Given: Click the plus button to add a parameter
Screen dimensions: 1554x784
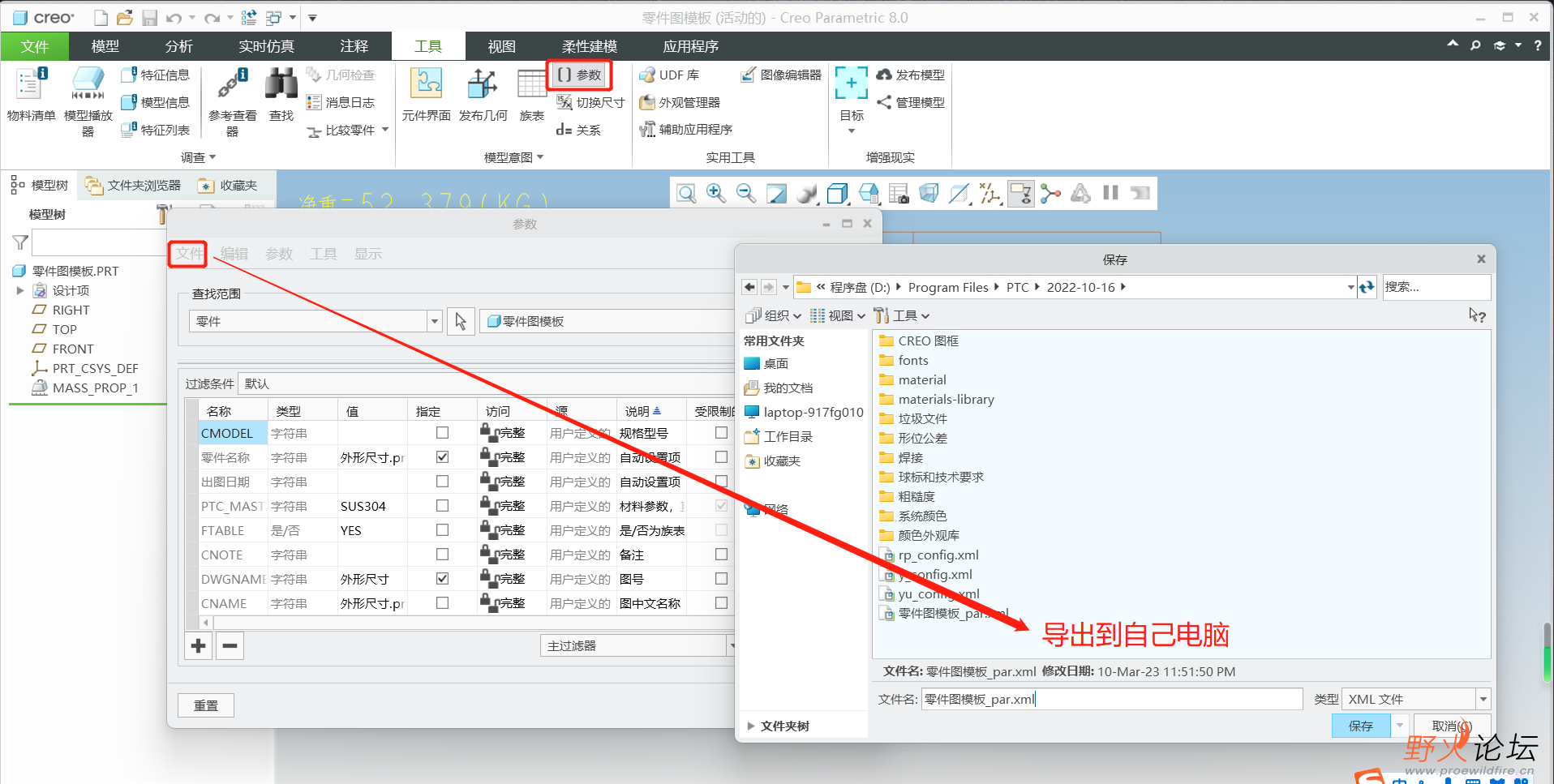Looking at the screenshot, I should point(199,646).
